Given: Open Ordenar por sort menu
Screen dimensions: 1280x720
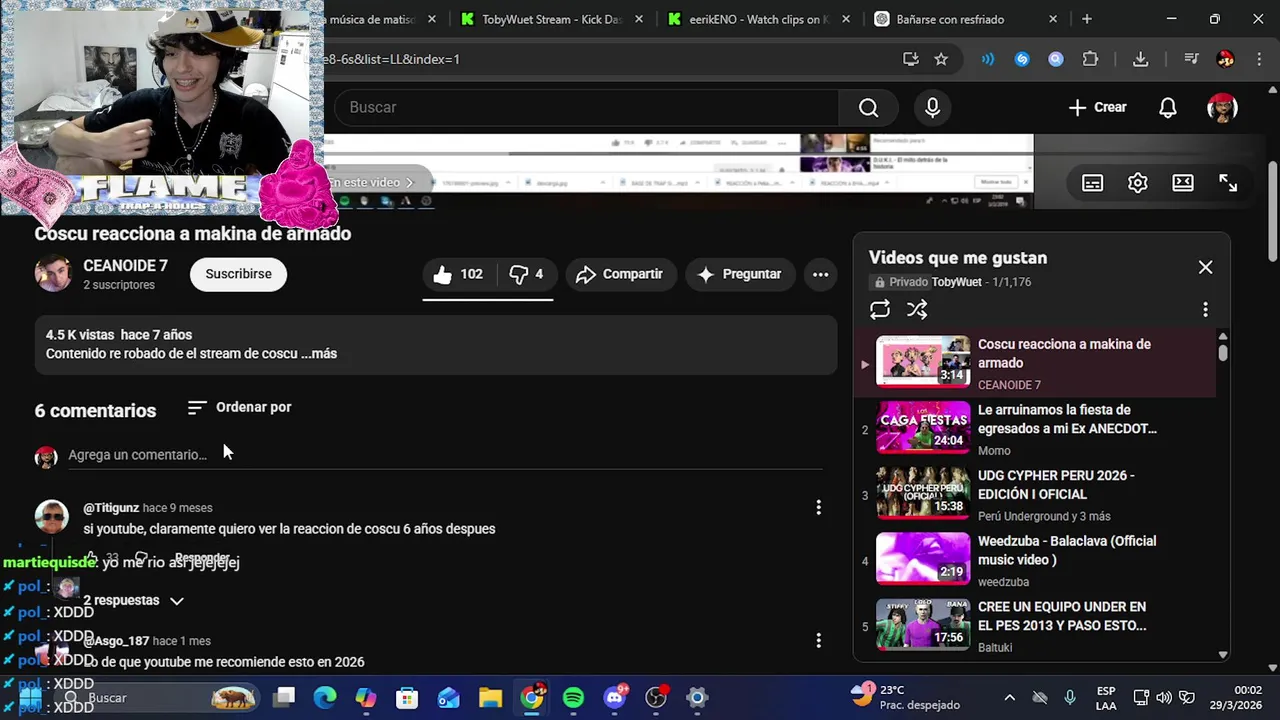Looking at the screenshot, I should [x=239, y=407].
